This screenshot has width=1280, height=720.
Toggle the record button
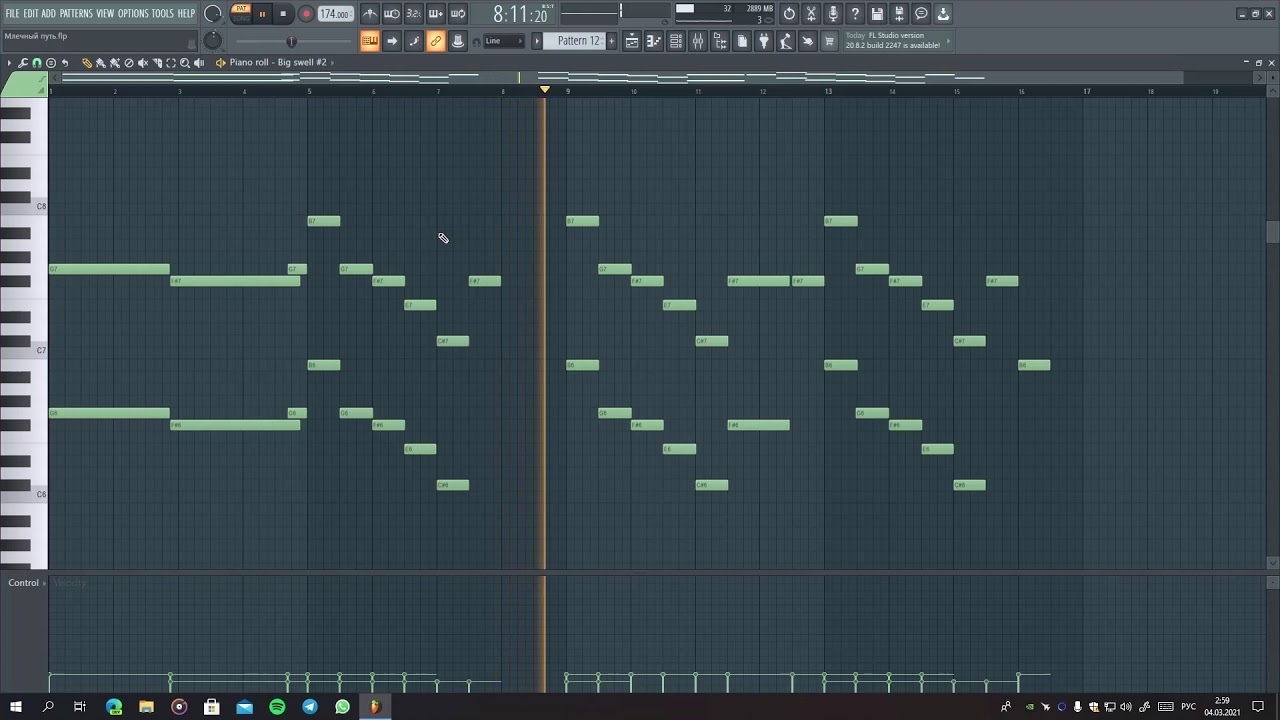point(306,14)
